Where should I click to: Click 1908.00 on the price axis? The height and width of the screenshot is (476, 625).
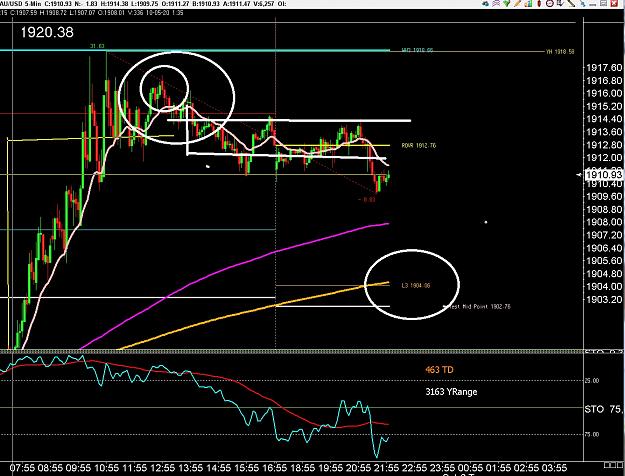coord(604,222)
